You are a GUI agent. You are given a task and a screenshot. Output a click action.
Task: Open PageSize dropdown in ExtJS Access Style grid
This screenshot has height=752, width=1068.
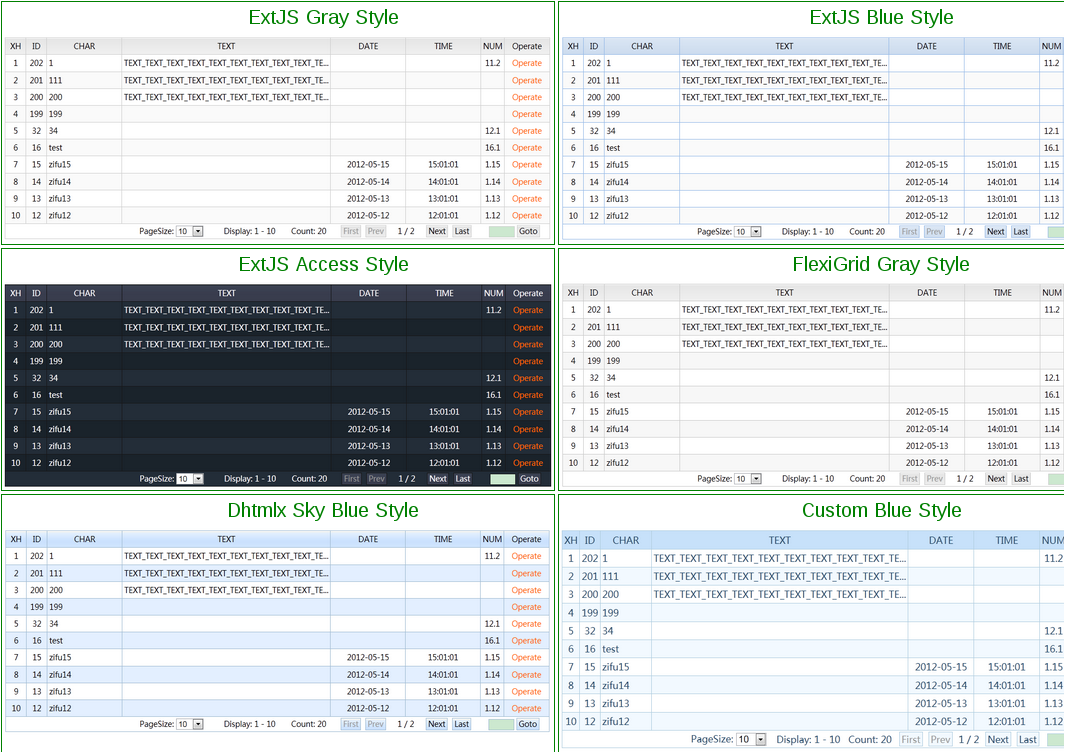(197, 479)
